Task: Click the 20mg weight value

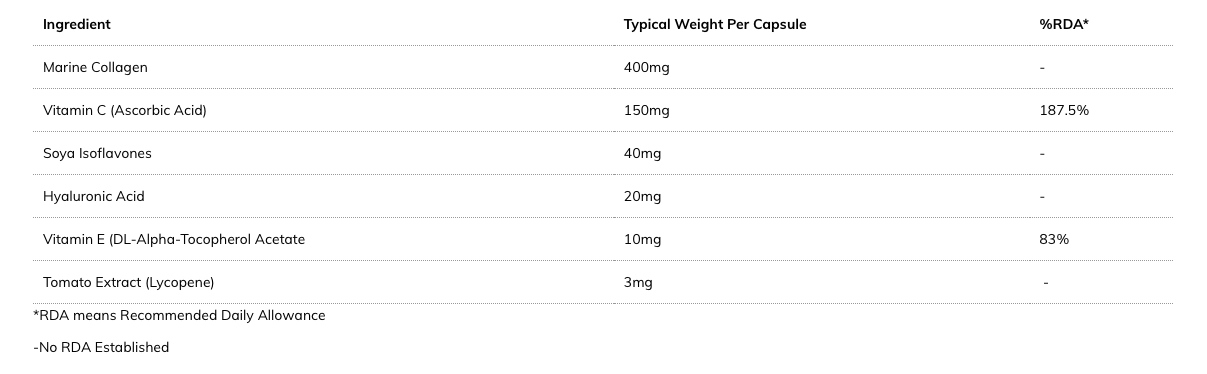Action: [642, 196]
